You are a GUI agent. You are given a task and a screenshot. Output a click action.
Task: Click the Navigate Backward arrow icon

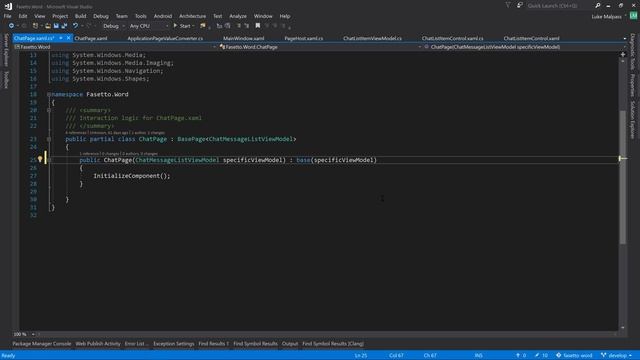11,26
